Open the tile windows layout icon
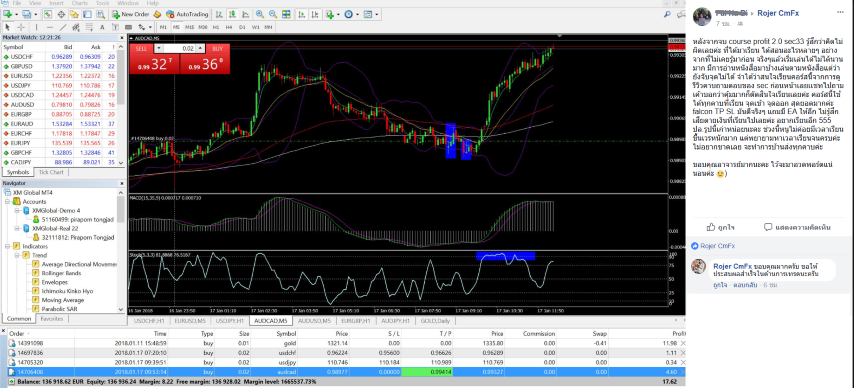 pos(286,14)
